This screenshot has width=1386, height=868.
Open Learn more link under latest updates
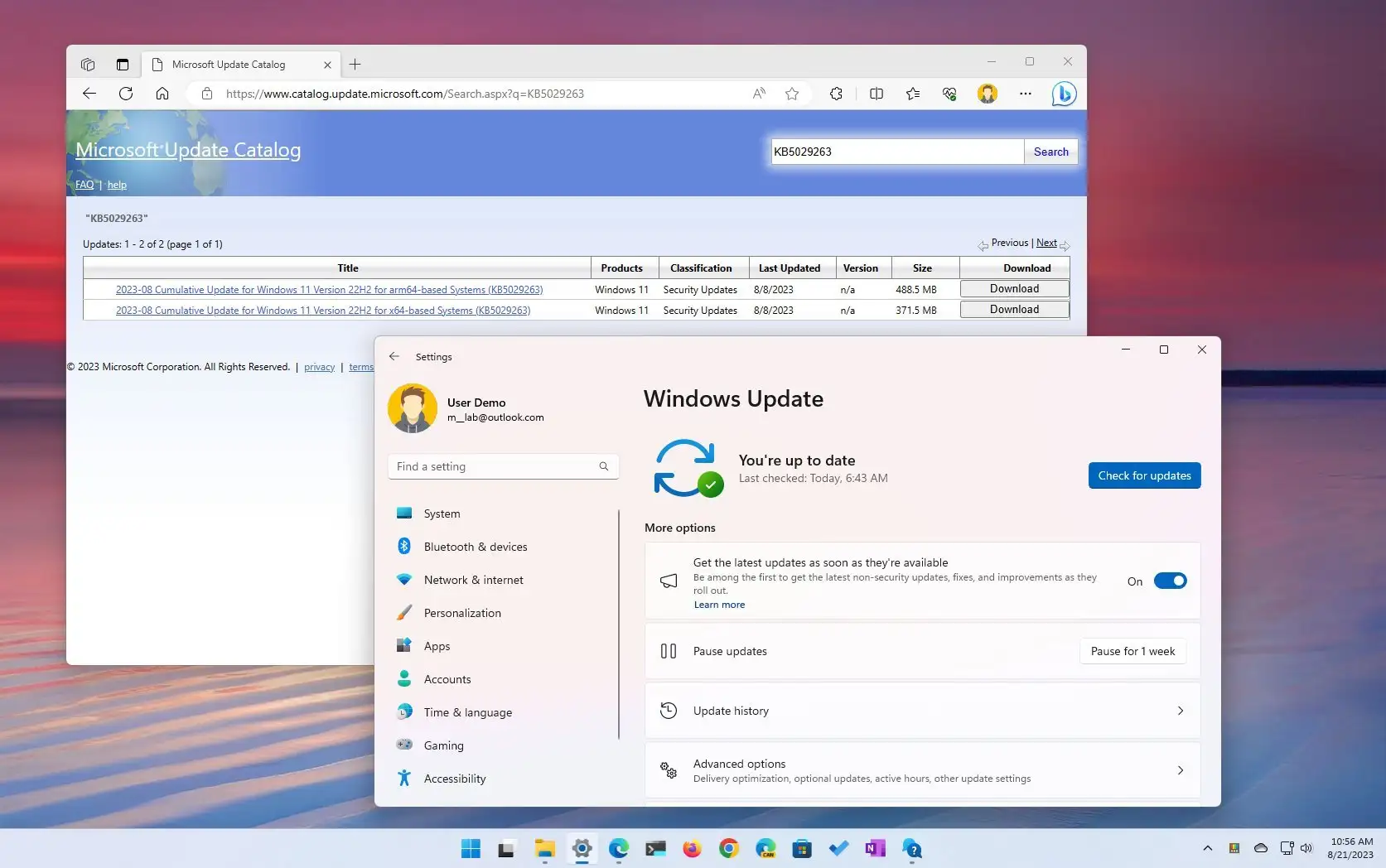pos(719,605)
